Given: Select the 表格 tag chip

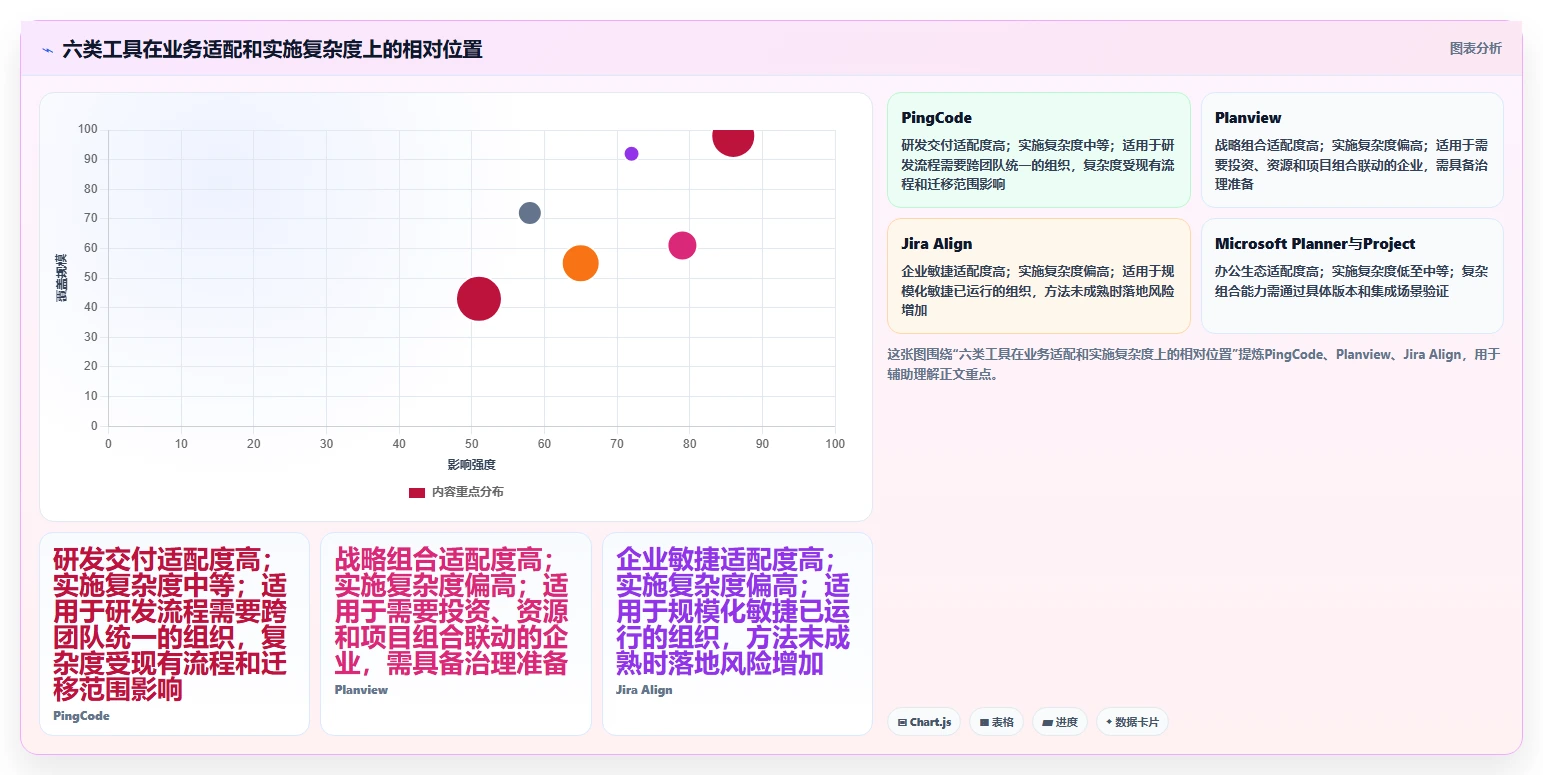Looking at the screenshot, I should 996,722.
